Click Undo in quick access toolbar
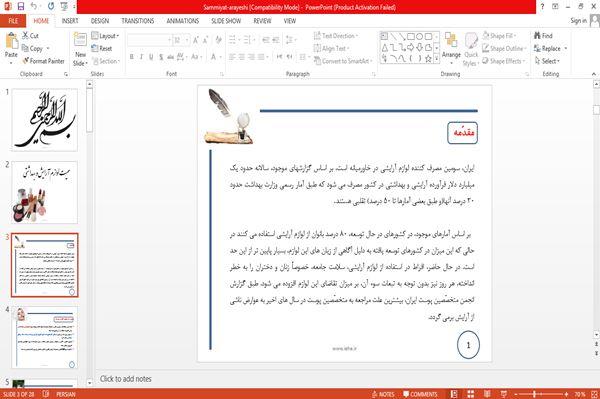 [34, 6]
